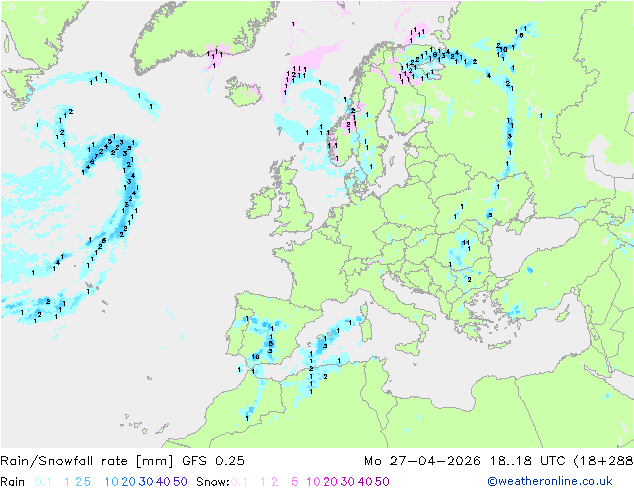634x490 pixels.
Task: Select the '(18+288' forecast offset text
Action: 604,461
